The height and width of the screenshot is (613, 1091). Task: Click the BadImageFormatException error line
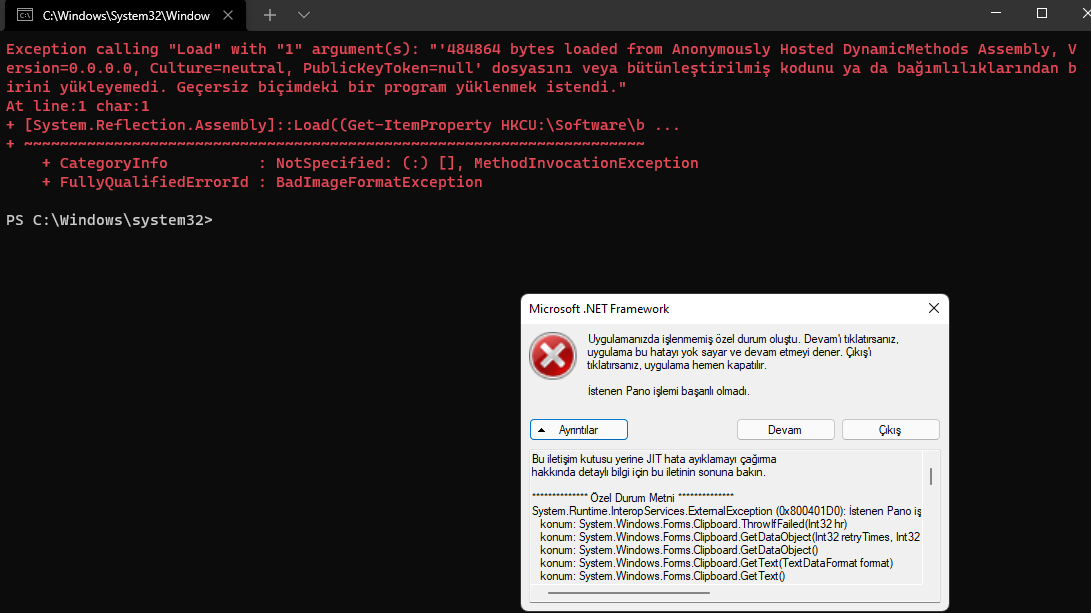pos(262,182)
